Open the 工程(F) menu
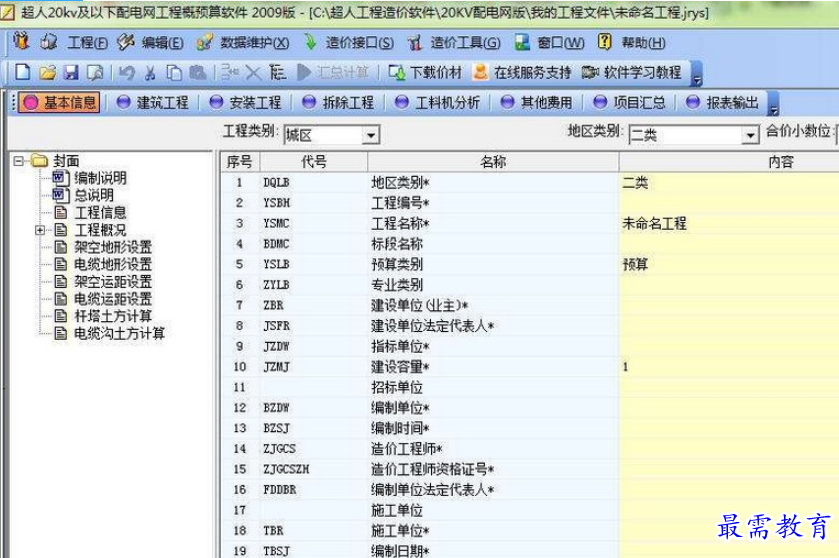This screenshot has height=558, width=839. [88, 43]
